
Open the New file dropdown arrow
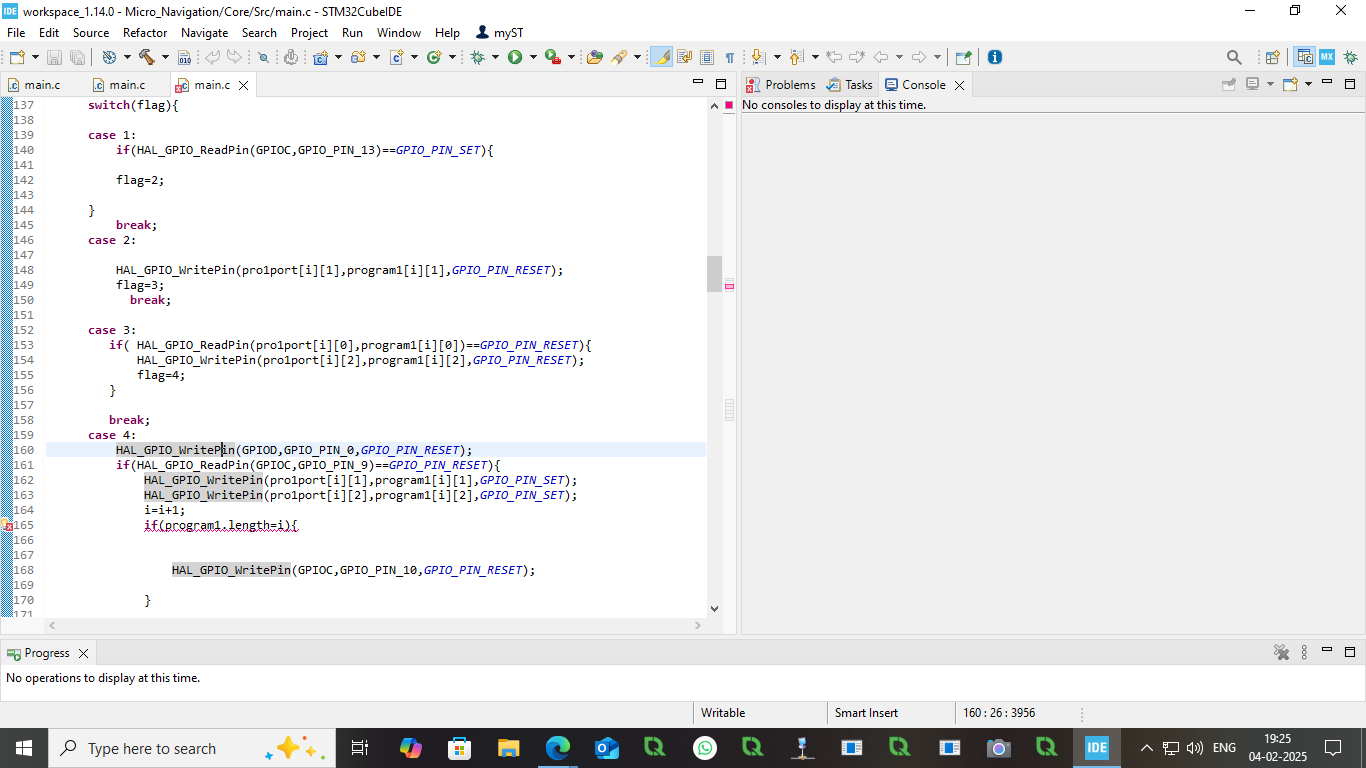(36, 57)
